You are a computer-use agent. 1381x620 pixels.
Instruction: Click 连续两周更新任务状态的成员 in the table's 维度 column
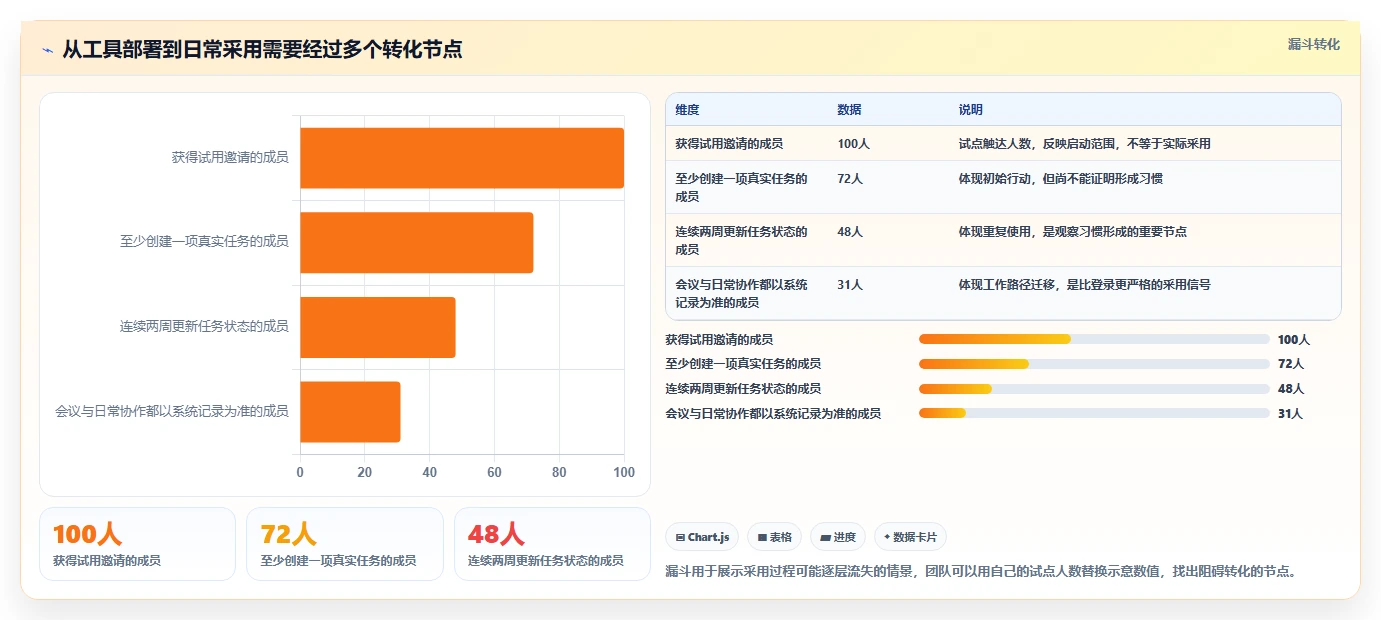pos(741,240)
